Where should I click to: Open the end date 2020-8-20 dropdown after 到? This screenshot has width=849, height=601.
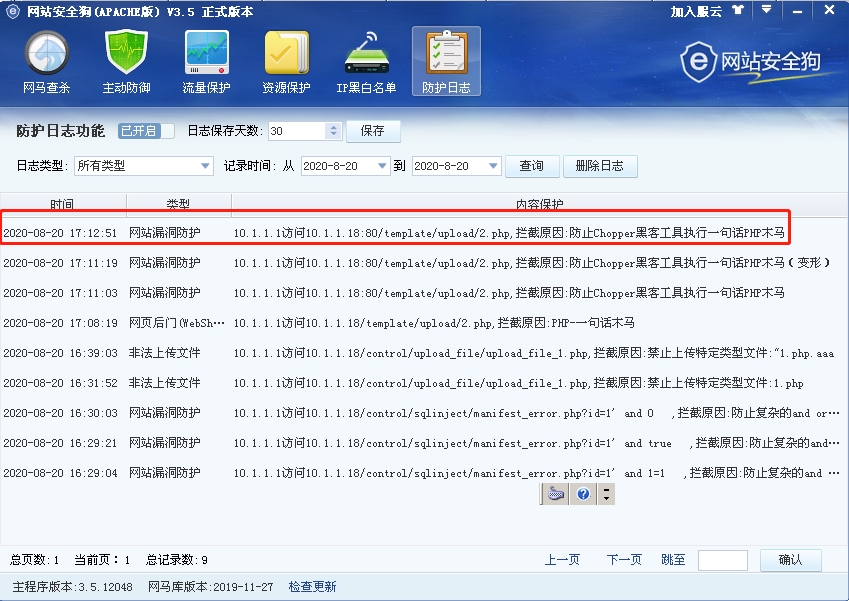tap(456, 166)
